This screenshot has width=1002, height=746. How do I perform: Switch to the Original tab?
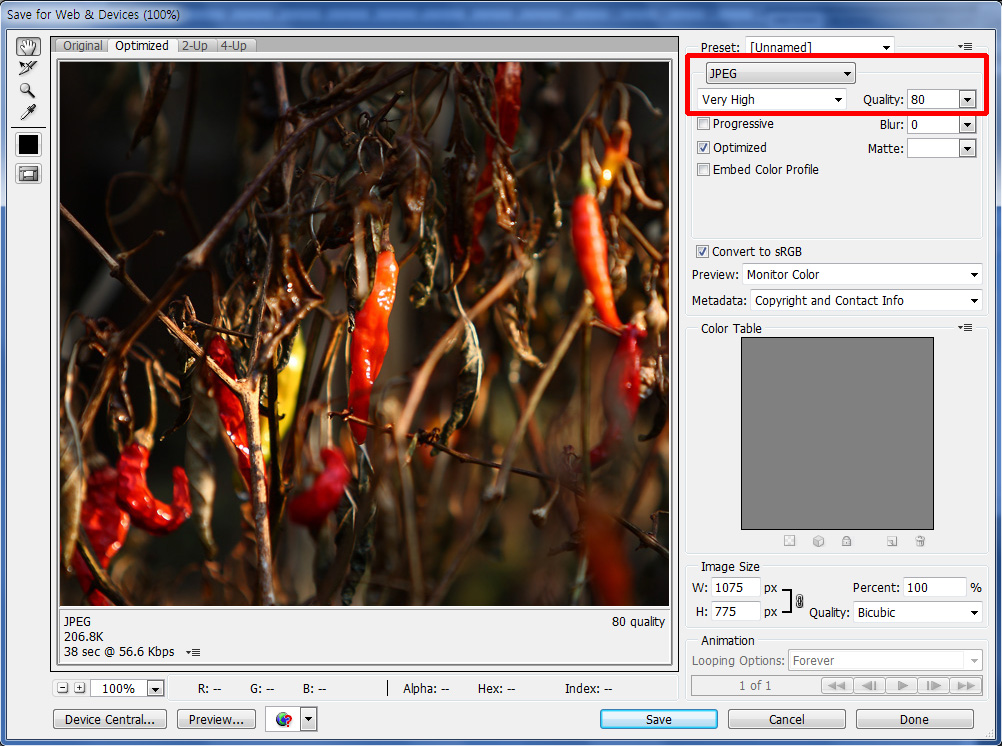(x=83, y=46)
